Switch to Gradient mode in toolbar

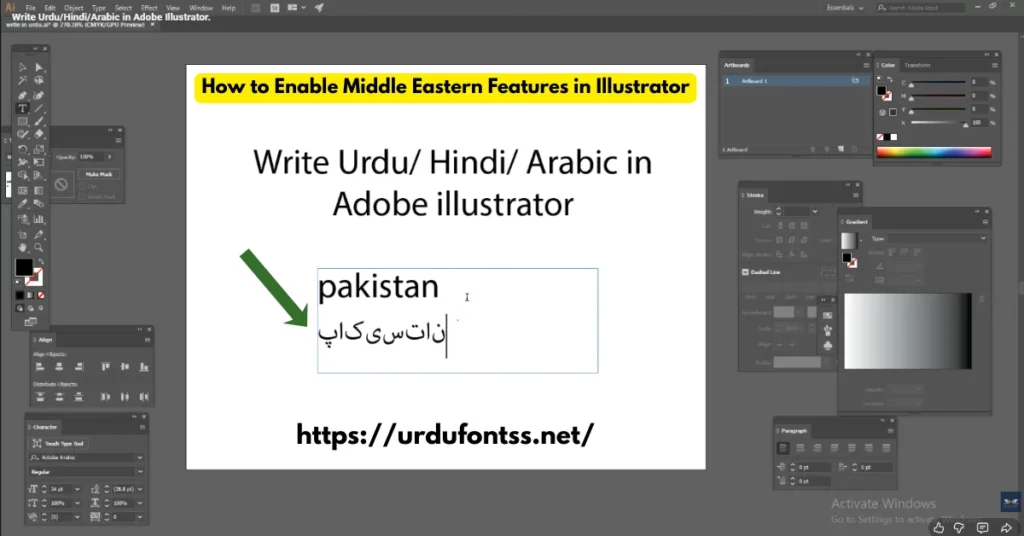[31, 295]
